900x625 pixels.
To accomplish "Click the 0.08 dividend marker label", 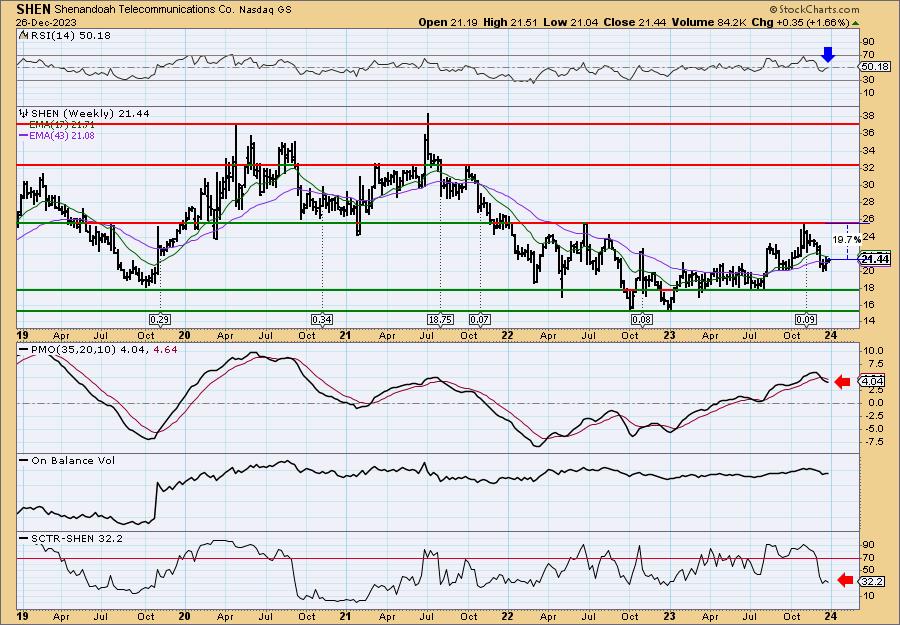I will coord(641,319).
